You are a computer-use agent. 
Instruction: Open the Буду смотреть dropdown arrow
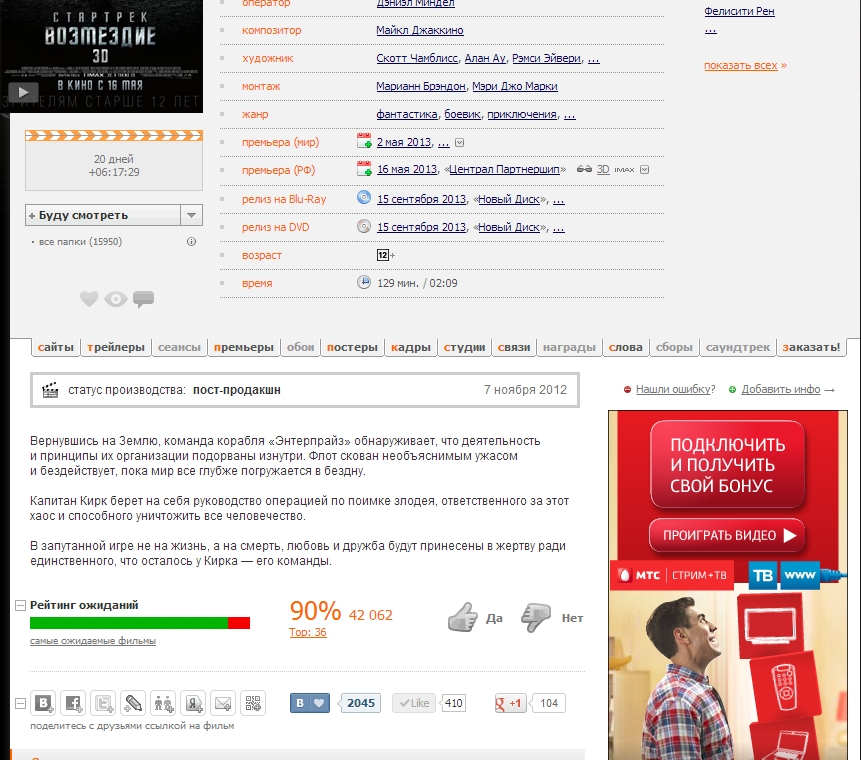[x=191, y=215]
